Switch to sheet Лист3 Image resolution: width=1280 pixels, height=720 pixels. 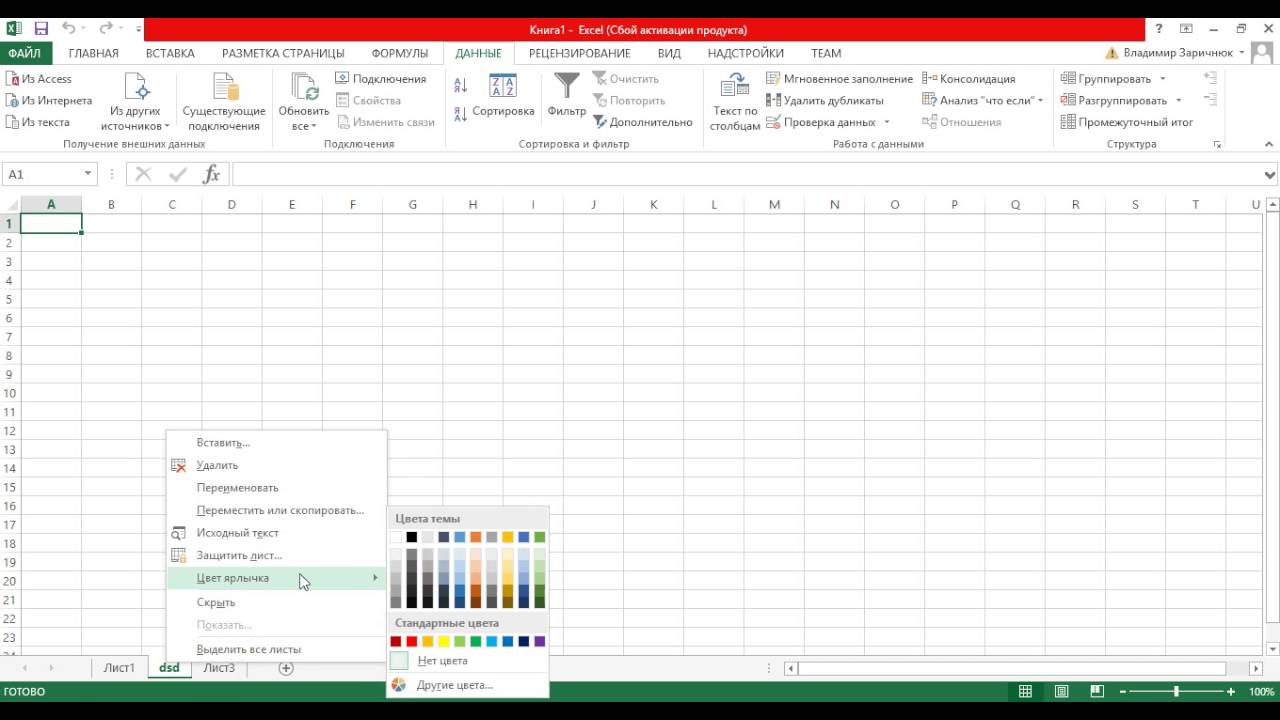tap(219, 668)
